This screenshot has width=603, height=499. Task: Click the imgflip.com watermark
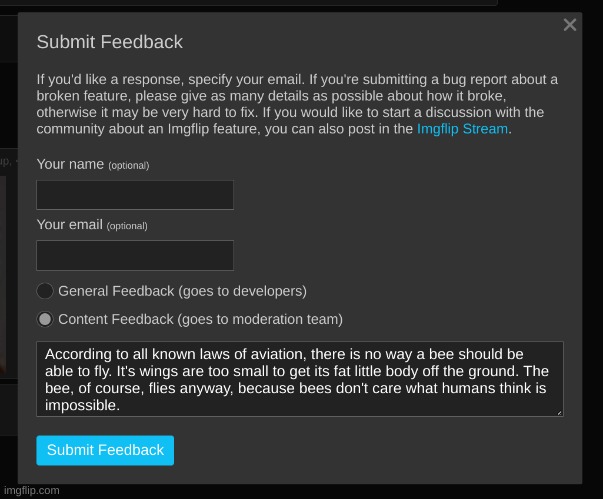tap(31, 490)
